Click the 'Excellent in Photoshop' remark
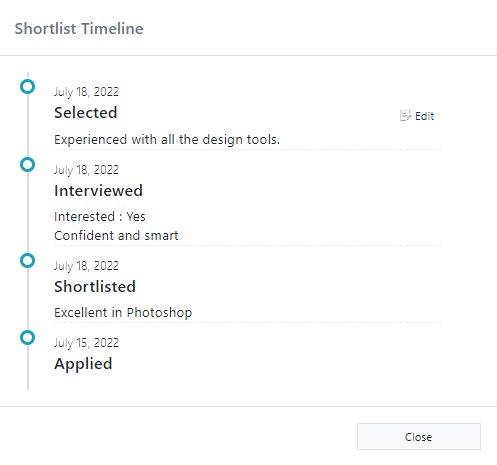Image resolution: width=497 pixels, height=465 pixels. pyautogui.click(x=123, y=313)
